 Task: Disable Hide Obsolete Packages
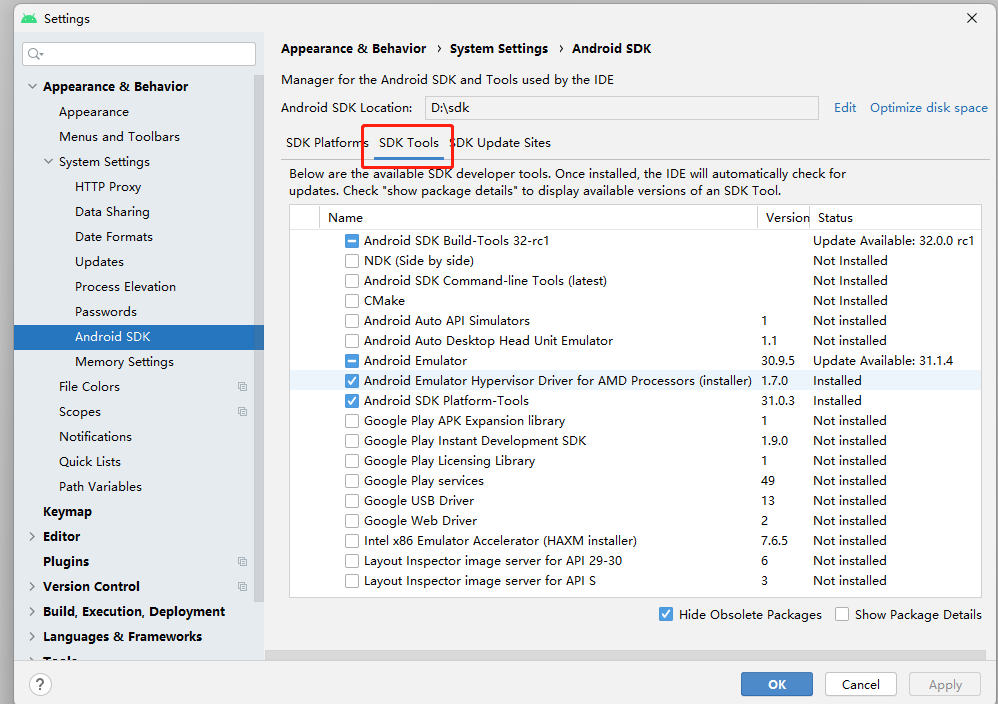tap(666, 614)
